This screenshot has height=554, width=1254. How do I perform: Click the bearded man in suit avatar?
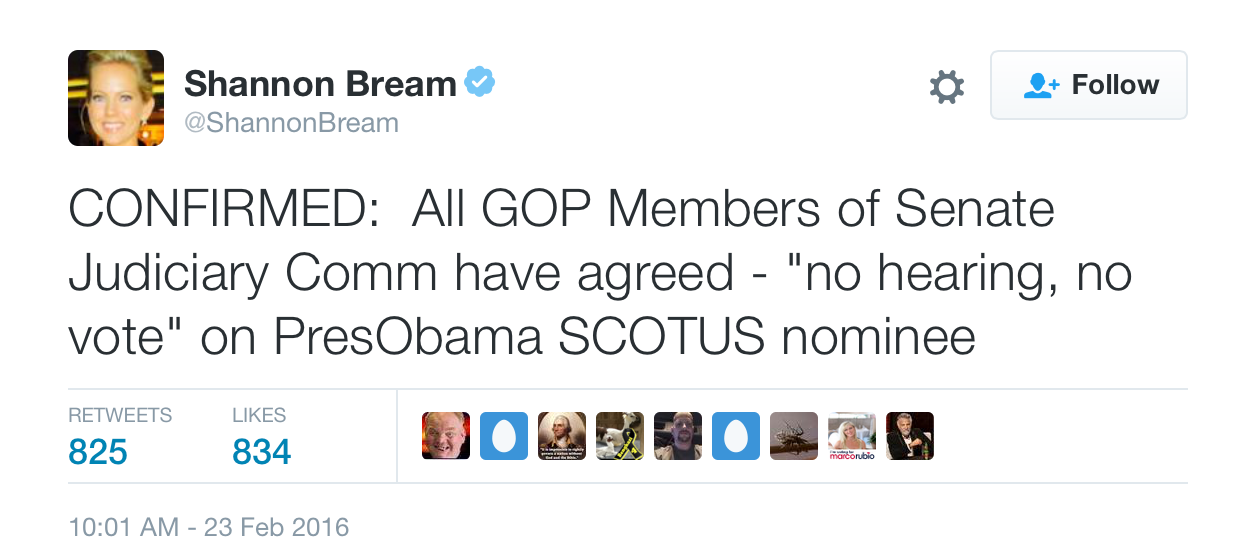[910, 436]
